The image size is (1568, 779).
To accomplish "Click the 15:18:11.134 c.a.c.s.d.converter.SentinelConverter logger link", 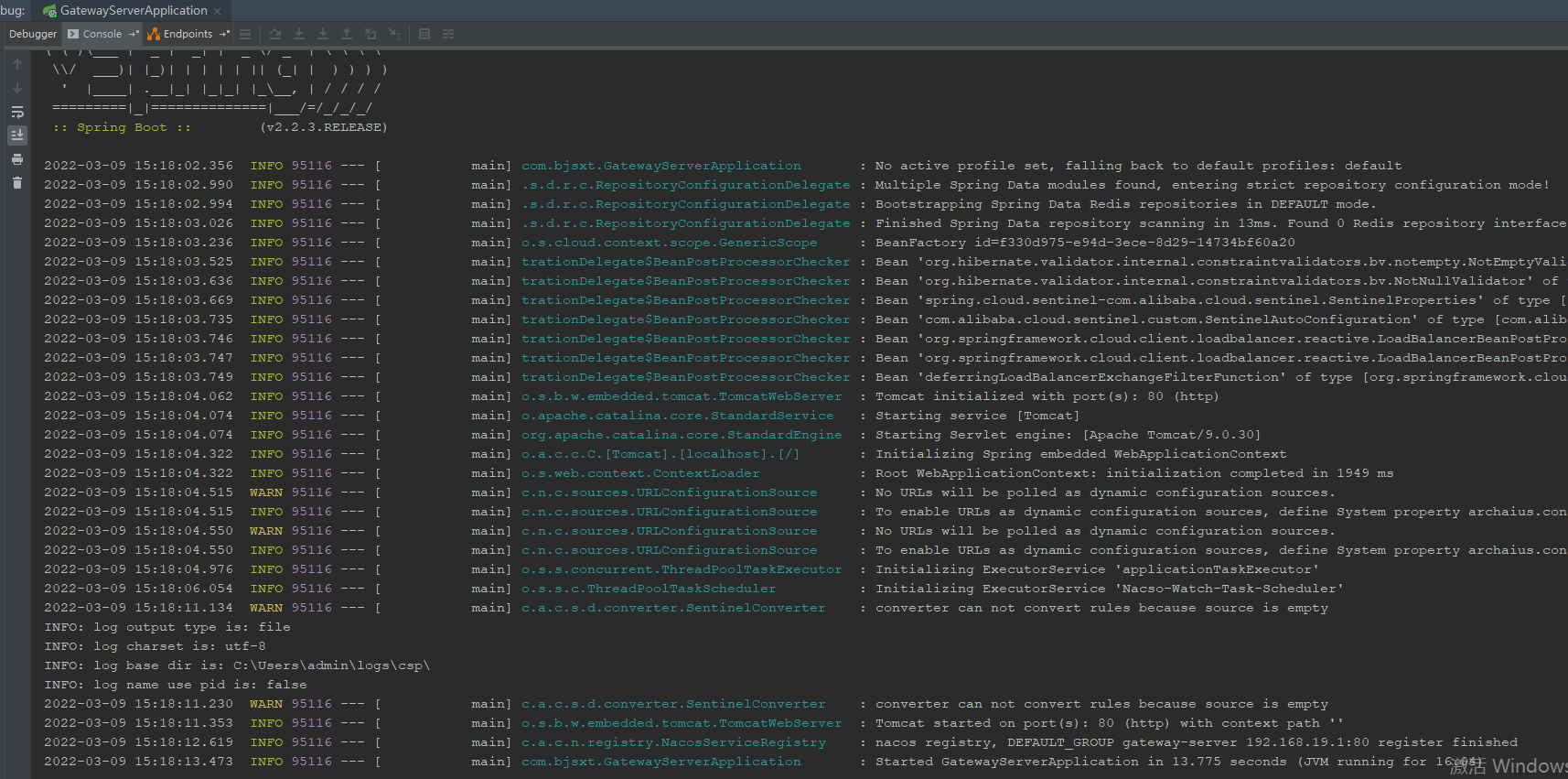I will click(x=673, y=608).
